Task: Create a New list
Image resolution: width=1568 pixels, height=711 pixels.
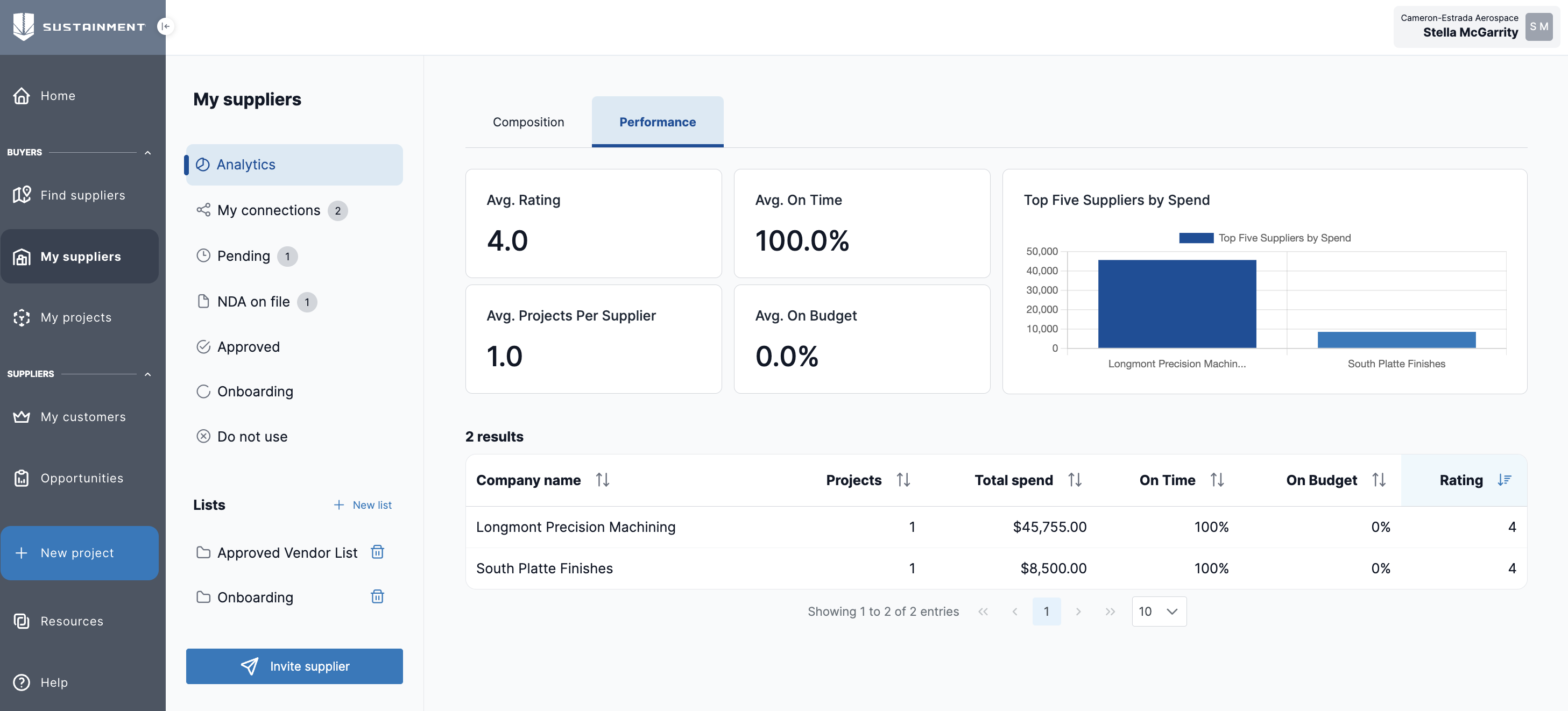Action: click(363, 505)
